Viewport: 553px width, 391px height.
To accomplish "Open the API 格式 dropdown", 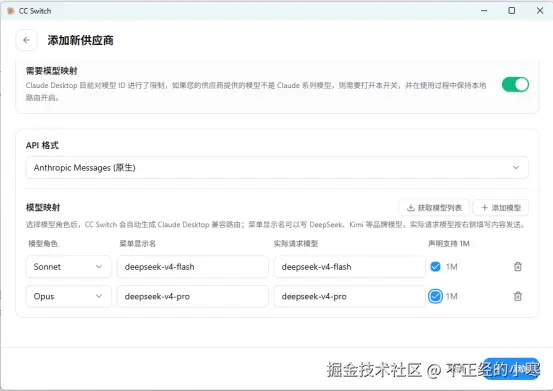I will point(277,167).
